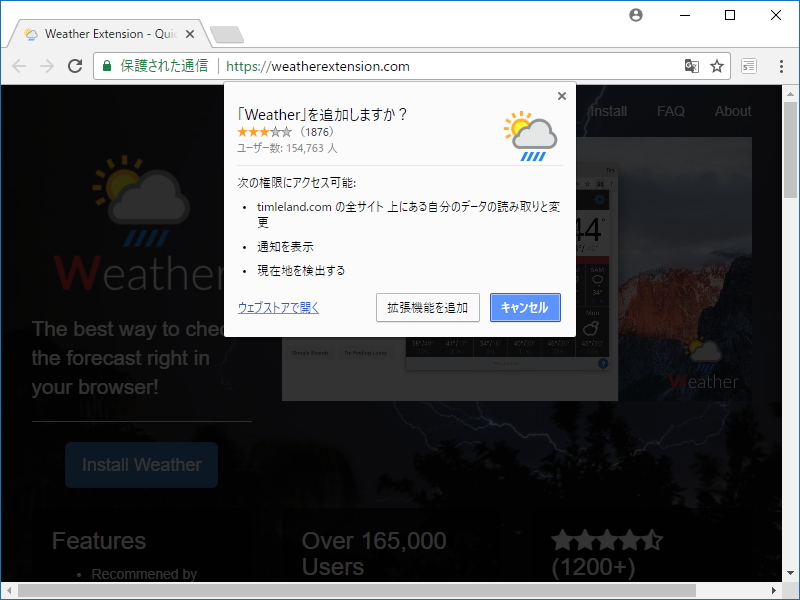Click the Google Translate icon in the address bar
The height and width of the screenshot is (600, 800).
(x=691, y=65)
